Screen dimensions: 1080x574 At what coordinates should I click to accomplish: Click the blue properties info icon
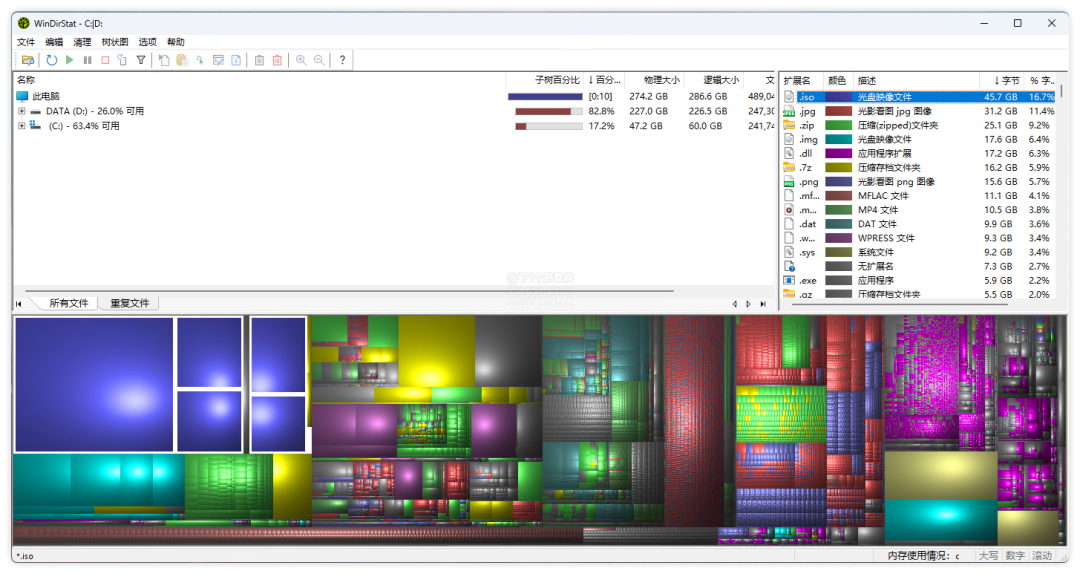[236, 60]
